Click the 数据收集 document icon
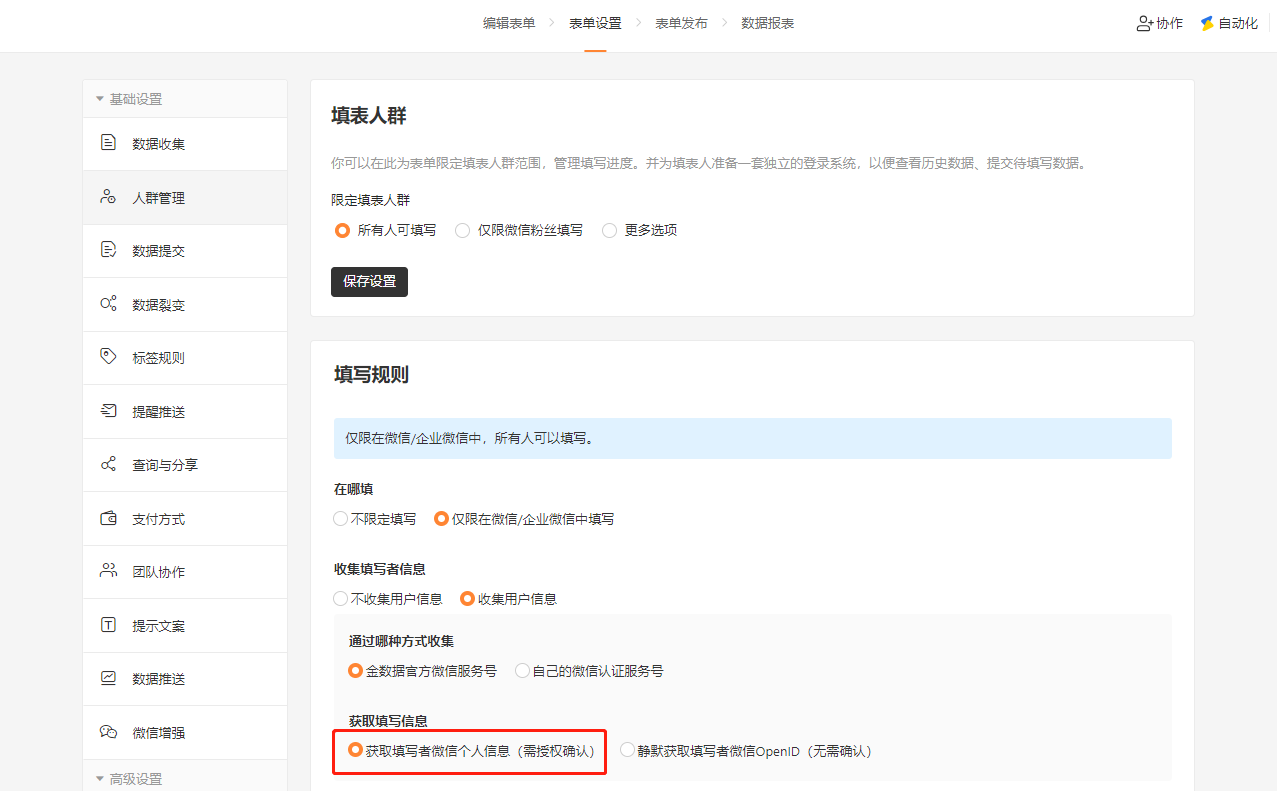The height and width of the screenshot is (791, 1277). point(108,143)
